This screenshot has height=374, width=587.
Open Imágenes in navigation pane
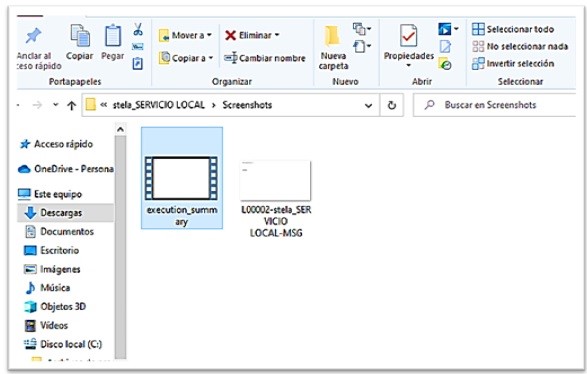[x=52, y=269]
